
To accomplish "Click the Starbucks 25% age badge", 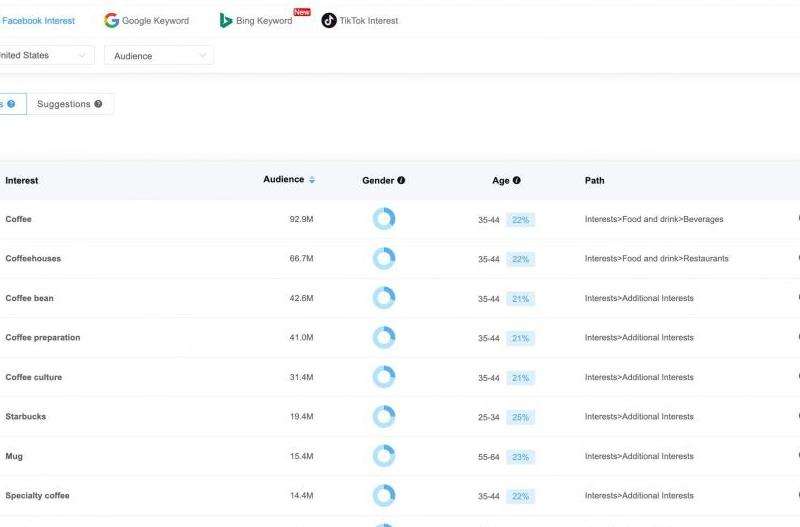I will 520,417.
